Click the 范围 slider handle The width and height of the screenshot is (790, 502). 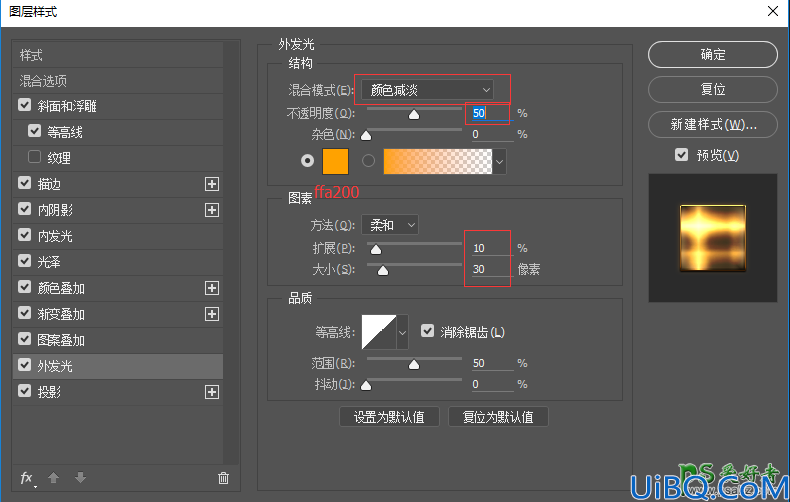coord(414,364)
